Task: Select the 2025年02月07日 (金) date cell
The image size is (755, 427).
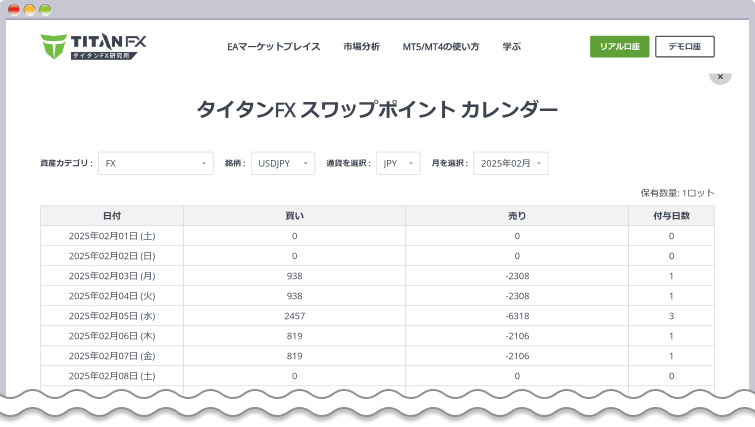Action: pyautogui.click(x=112, y=356)
